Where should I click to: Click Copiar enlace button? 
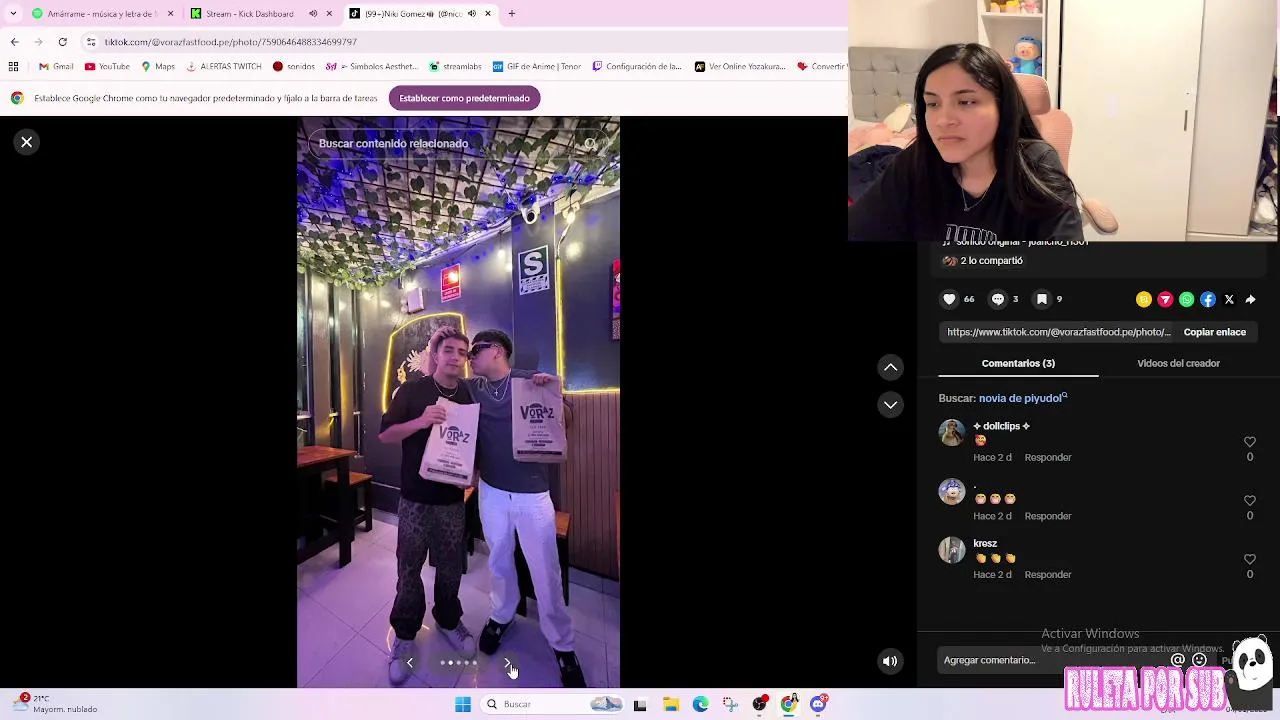point(1214,332)
